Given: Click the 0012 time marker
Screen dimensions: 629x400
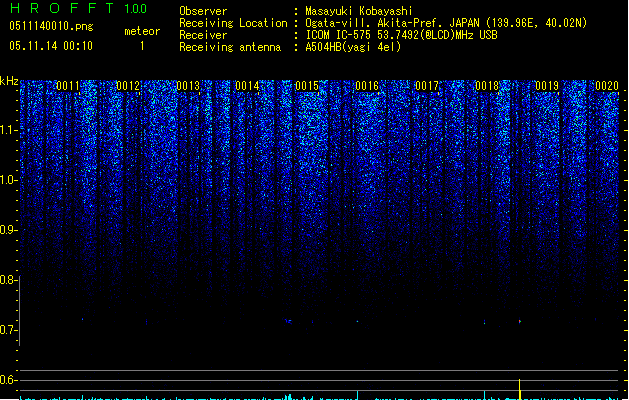Looking at the screenshot, I should 128,86.
